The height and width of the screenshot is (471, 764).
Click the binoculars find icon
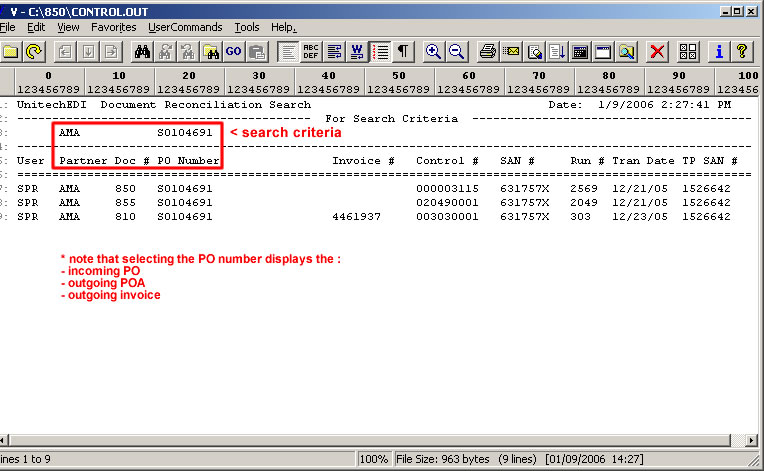pos(142,51)
